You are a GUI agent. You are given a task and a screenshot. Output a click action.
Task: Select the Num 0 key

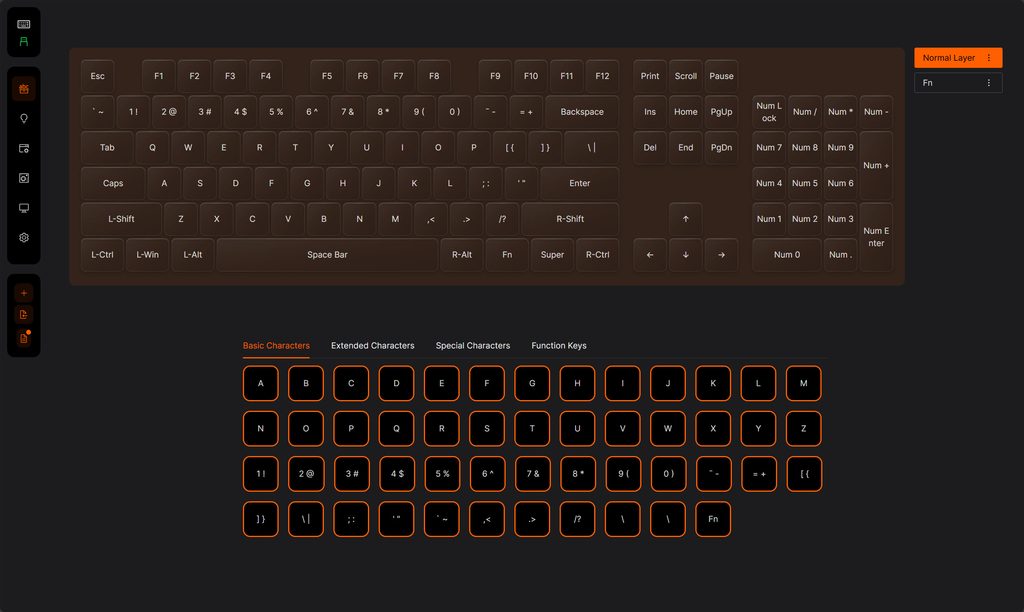(x=787, y=255)
